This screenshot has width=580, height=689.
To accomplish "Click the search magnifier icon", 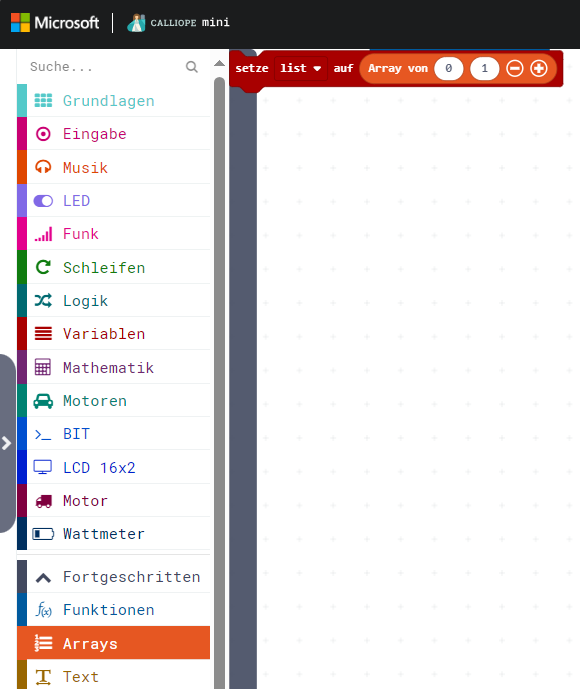I will click(192, 67).
